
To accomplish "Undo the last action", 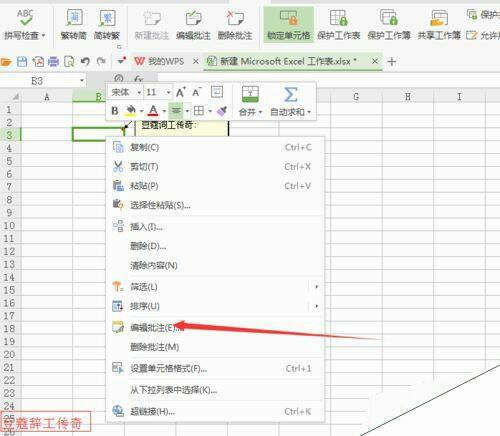I will click(85, 62).
